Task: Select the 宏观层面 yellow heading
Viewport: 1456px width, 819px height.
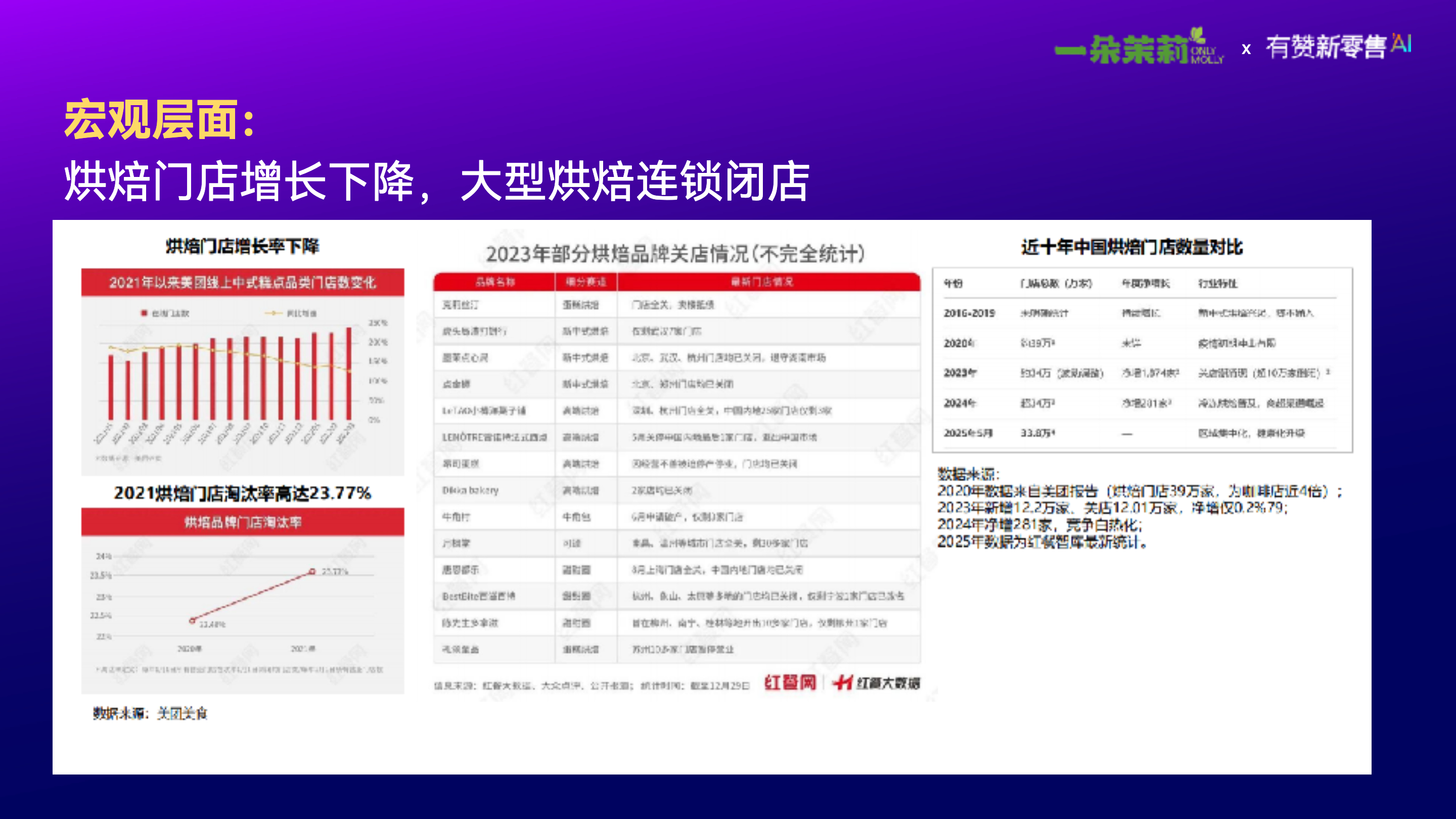Action: [160, 120]
